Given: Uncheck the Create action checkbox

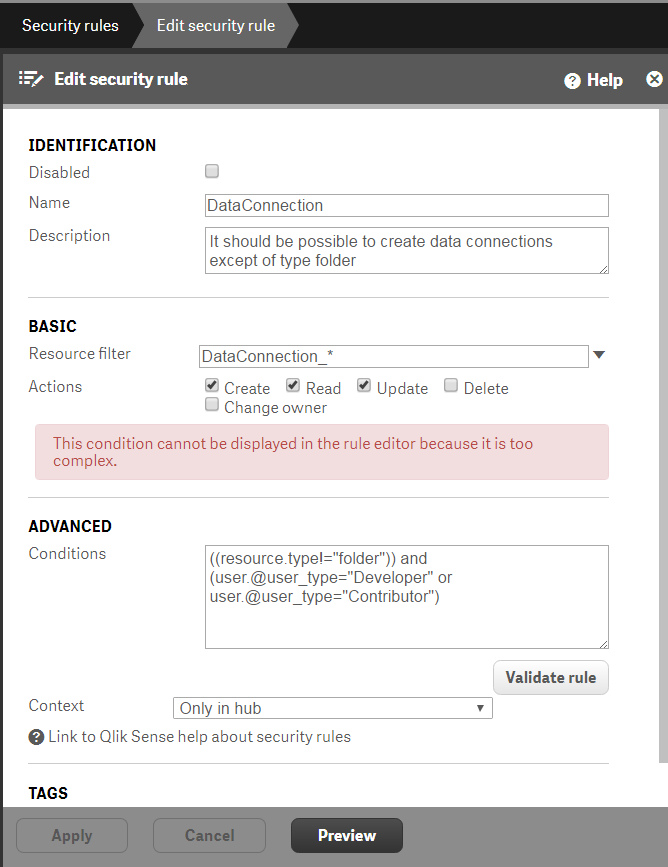Looking at the screenshot, I should [212, 385].
